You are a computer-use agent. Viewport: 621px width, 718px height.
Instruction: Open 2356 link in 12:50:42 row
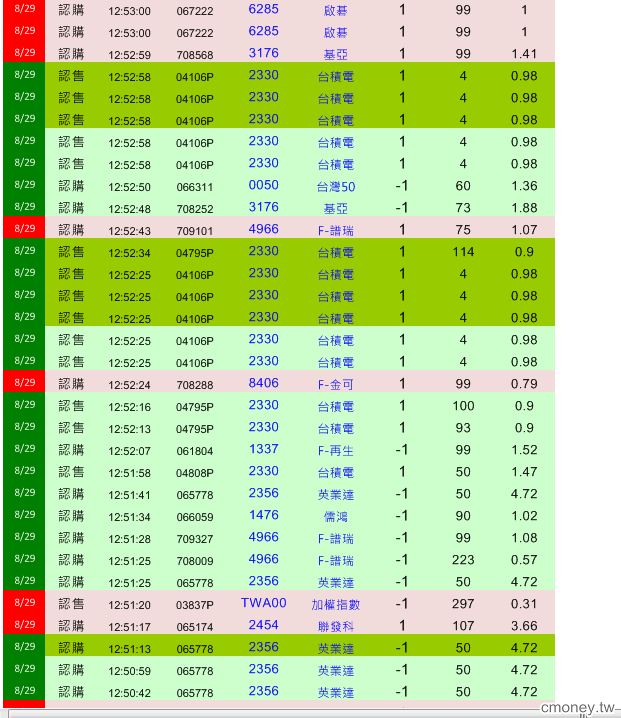click(x=263, y=691)
